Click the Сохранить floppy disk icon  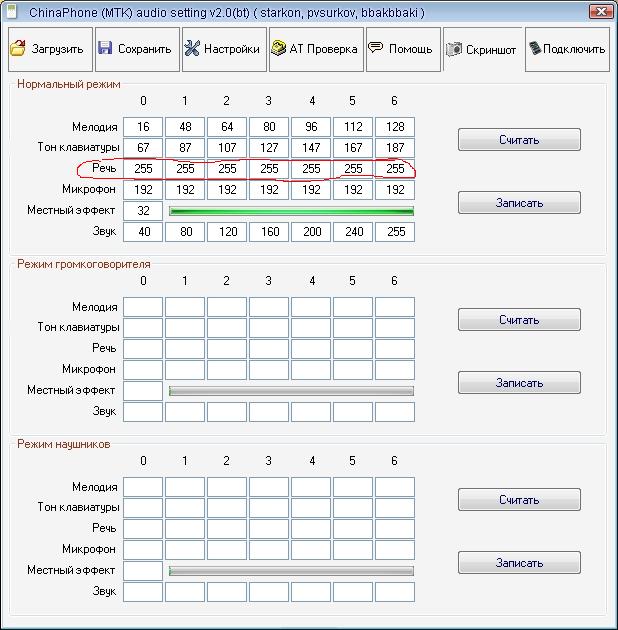pos(105,49)
